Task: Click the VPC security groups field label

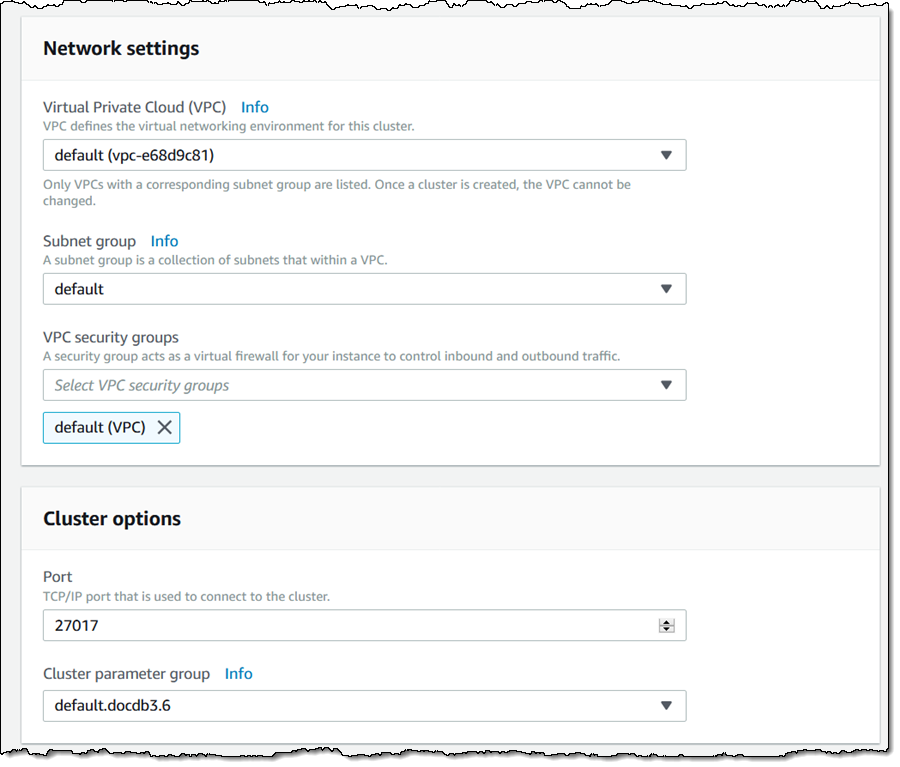Action: (x=111, y=338)
